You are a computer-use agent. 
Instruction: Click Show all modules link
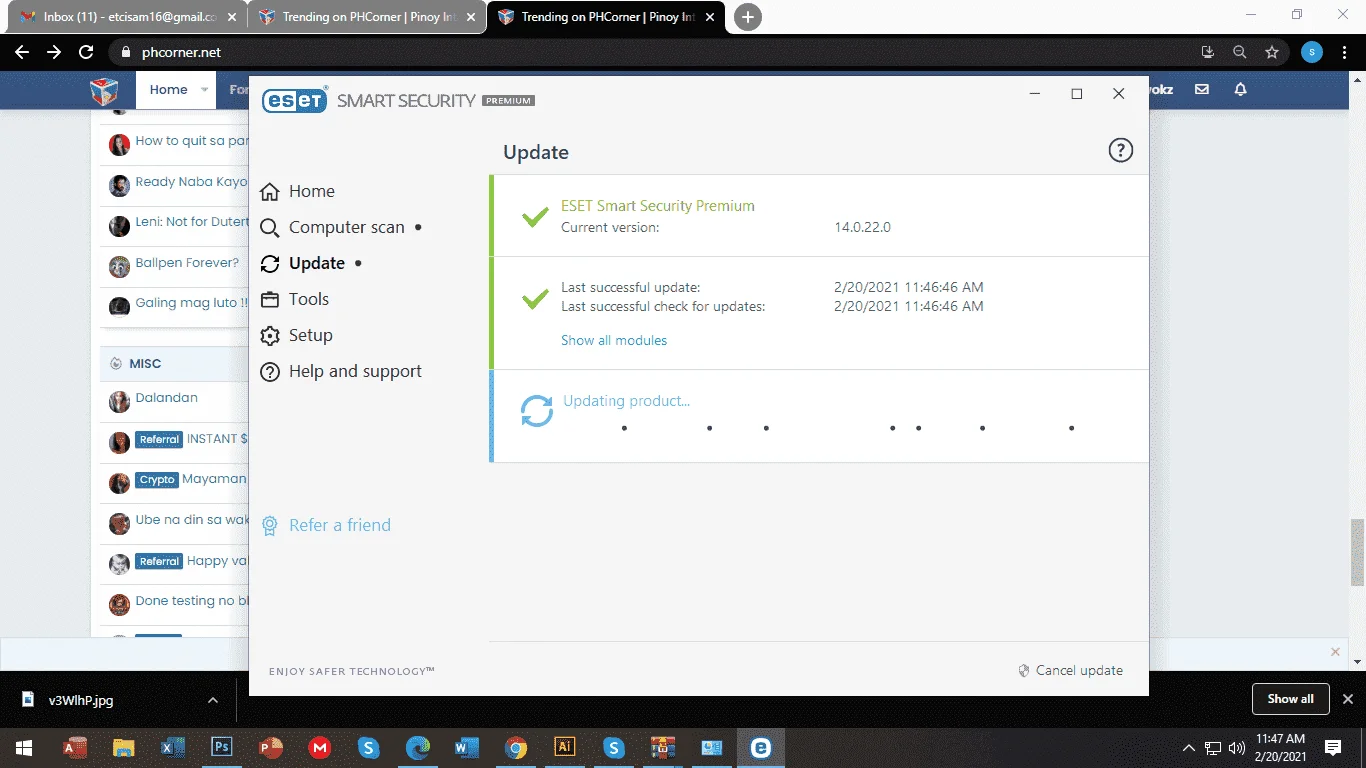point(614,340)
